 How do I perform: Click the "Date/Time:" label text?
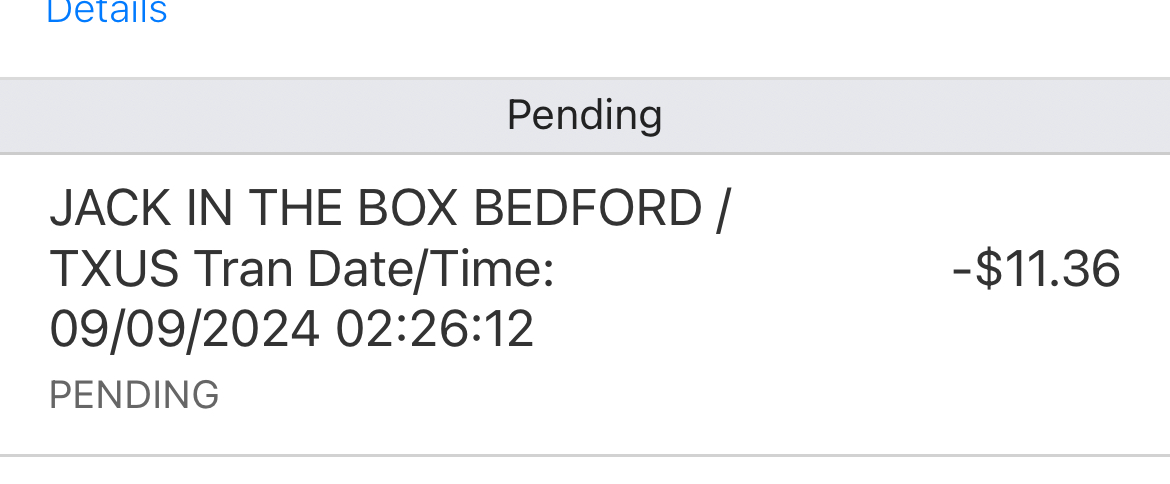(x=448, y=269)
